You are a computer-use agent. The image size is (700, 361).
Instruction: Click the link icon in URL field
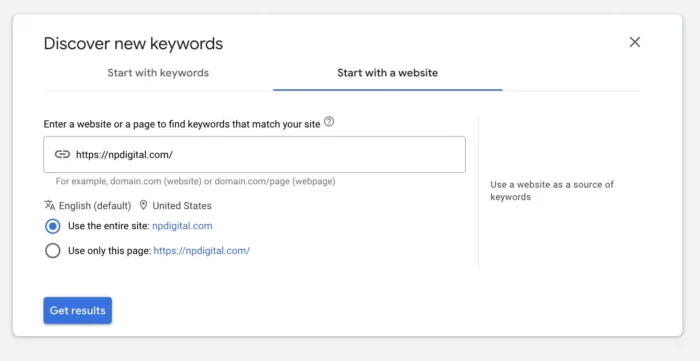tap(62, 154)
